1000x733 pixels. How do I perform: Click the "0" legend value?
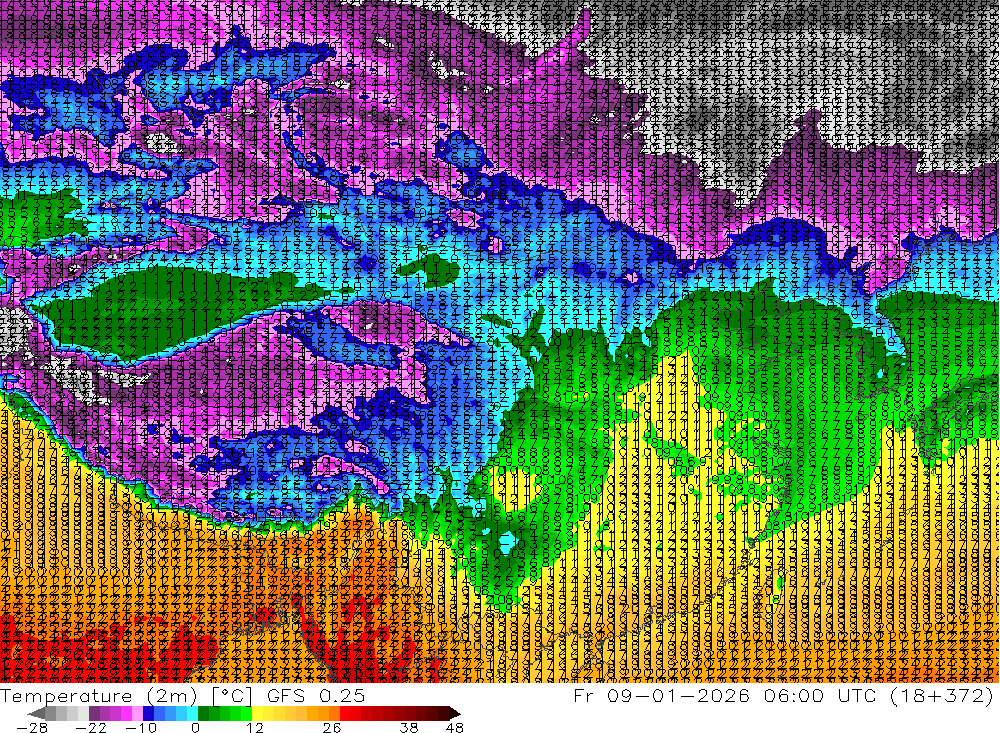(195, 727)
